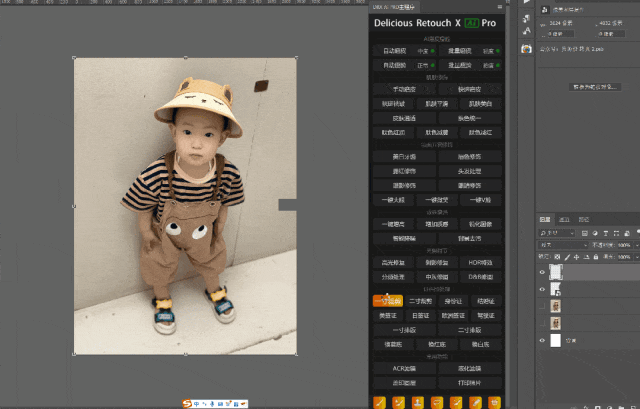Click the 二寸排版 button
640x409 pixels.
click(470, 330)
